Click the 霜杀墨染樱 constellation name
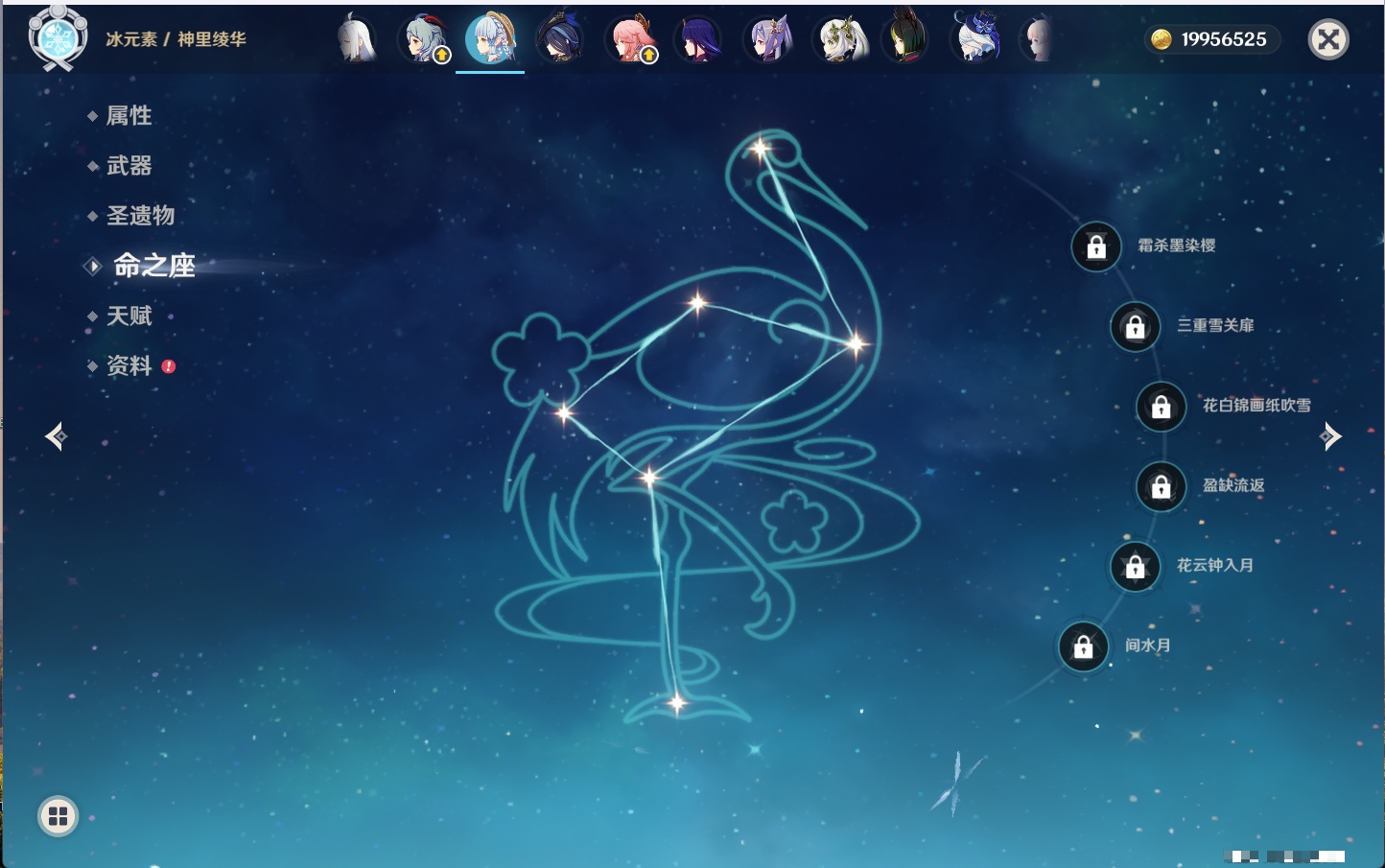1385x868 pixels. (1177, 246)
